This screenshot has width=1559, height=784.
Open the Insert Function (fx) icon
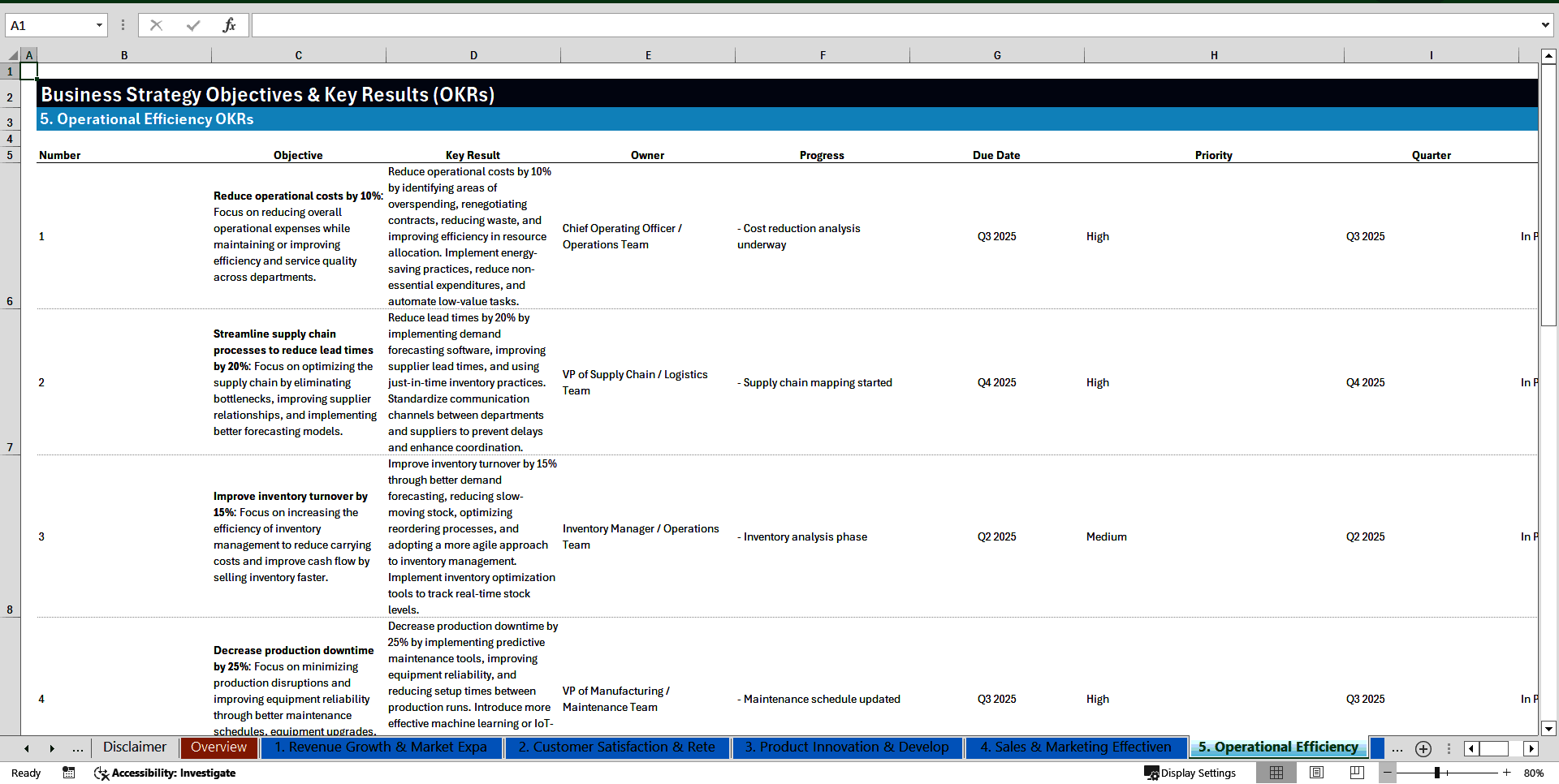230,24
